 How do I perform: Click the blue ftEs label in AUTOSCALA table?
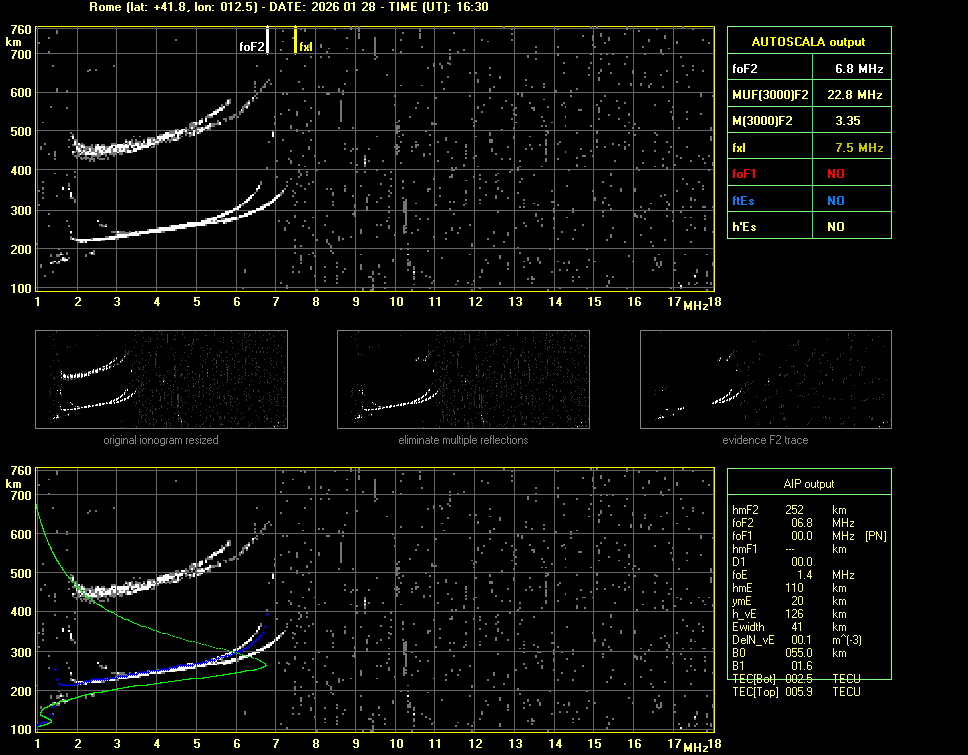click(743, 200)
